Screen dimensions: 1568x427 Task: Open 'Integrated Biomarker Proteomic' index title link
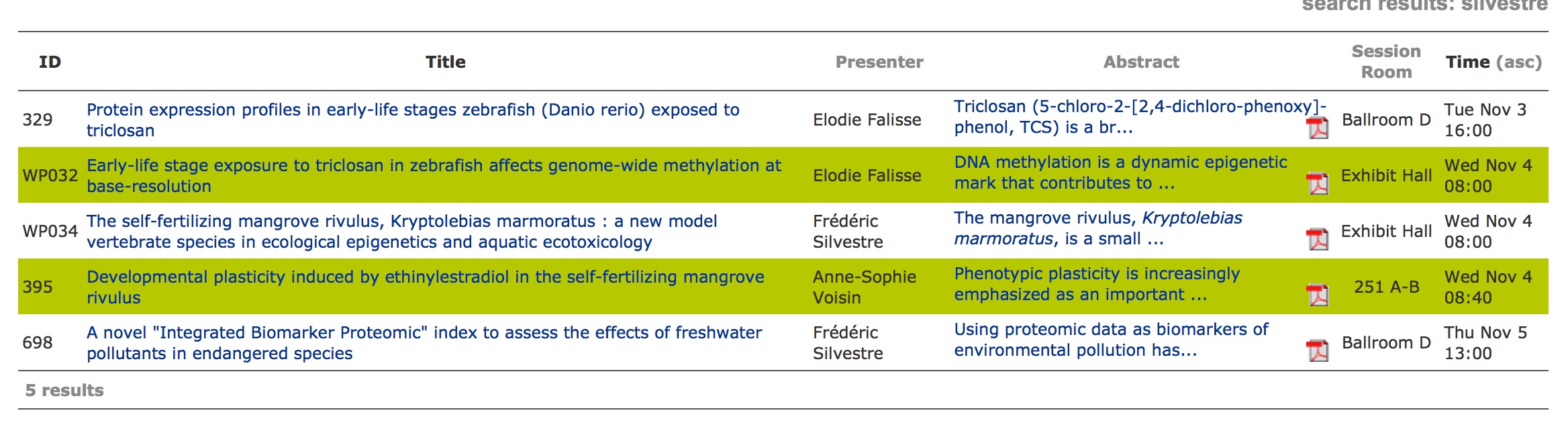(424, 343)
